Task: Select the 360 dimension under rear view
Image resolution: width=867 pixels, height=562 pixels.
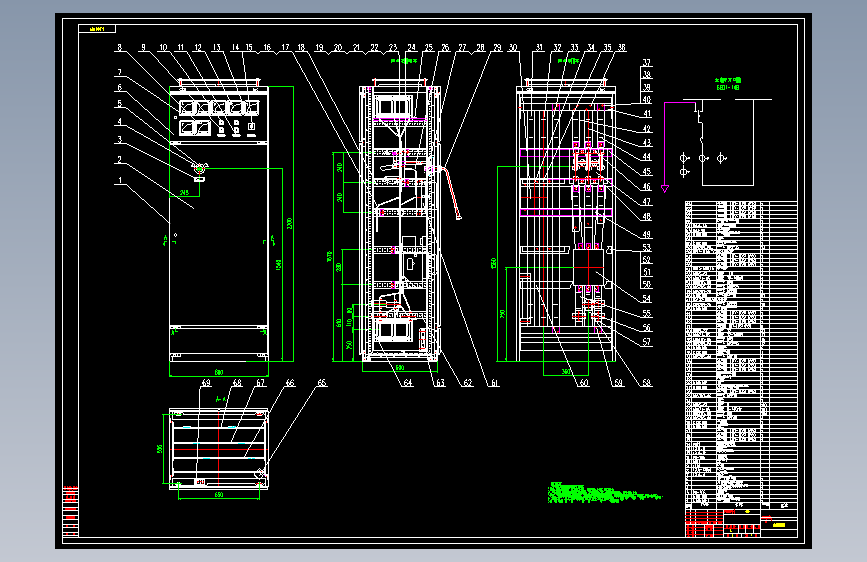Action: tap(566, 372)
